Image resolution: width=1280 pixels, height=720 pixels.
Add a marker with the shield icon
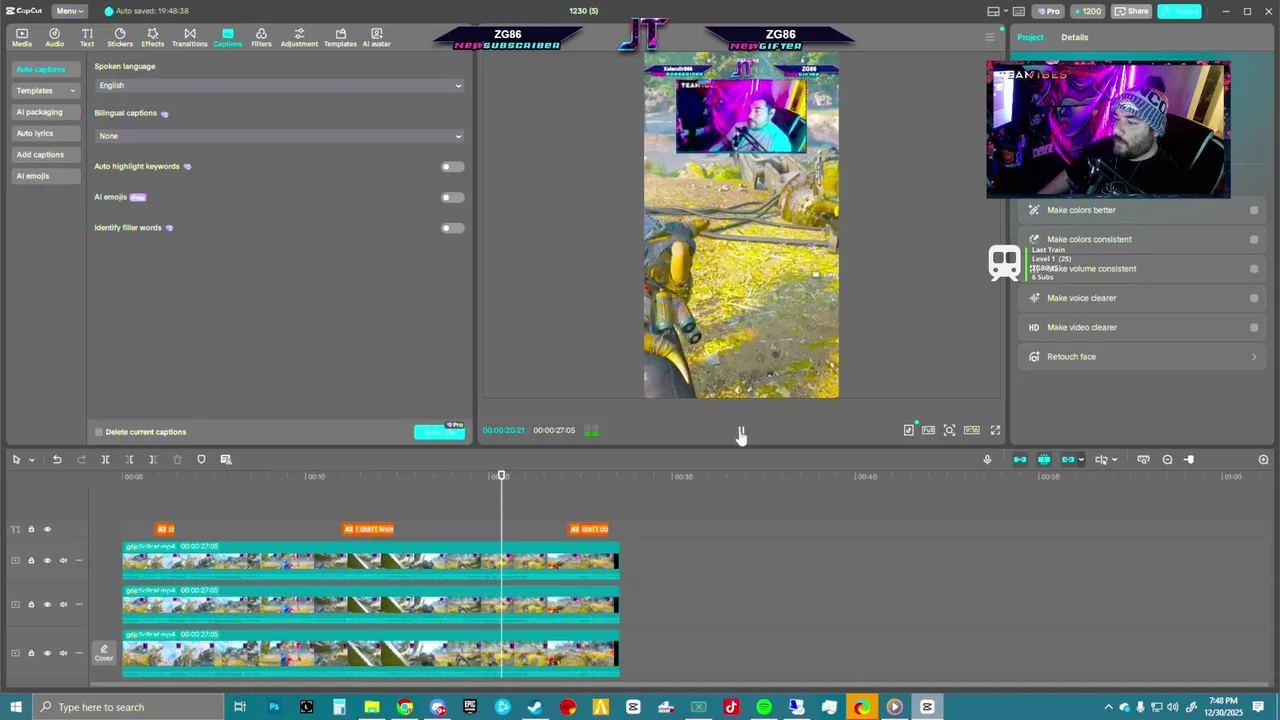[201, 459]
